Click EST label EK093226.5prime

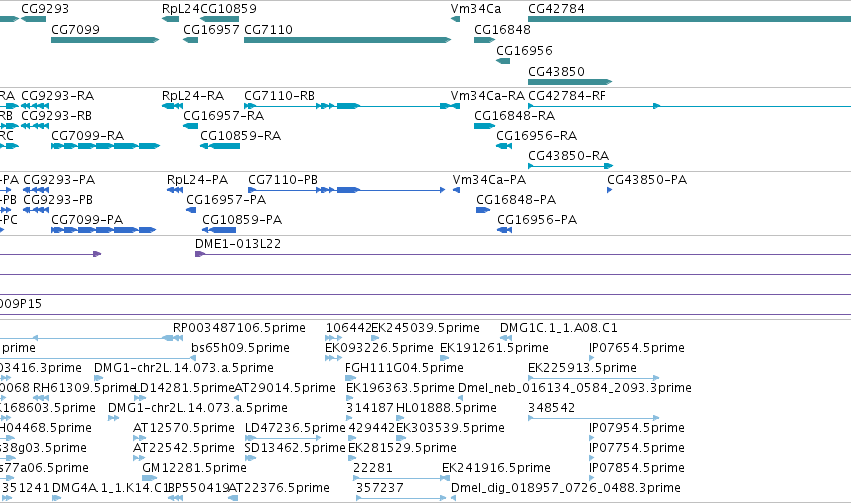pyautogui.click(x=379, y=348)
